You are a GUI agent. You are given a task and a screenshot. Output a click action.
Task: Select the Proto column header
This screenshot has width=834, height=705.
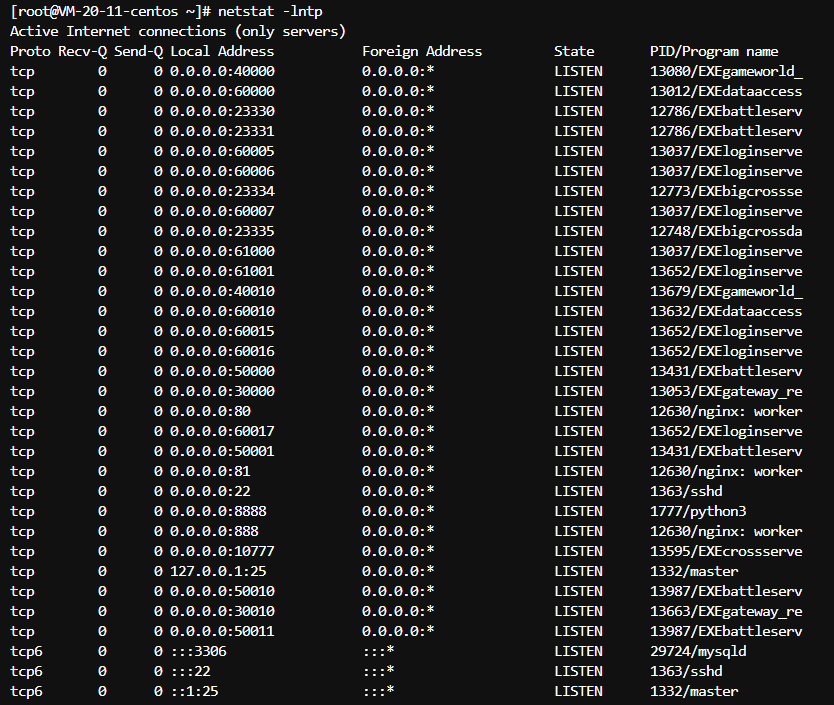(x=30, y=51)
